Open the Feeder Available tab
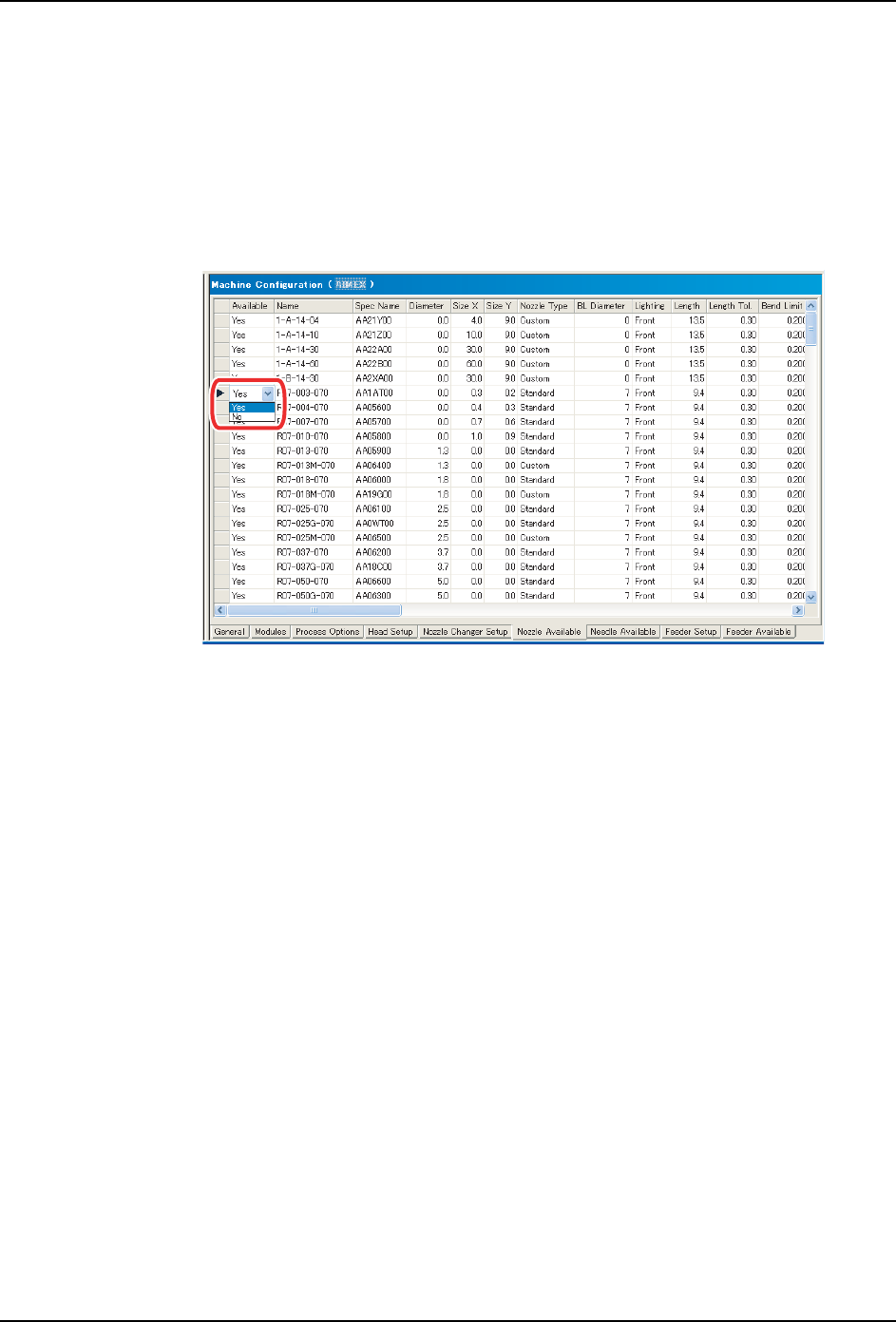Screen dimensions: 896x1322 tap(758, 632)
